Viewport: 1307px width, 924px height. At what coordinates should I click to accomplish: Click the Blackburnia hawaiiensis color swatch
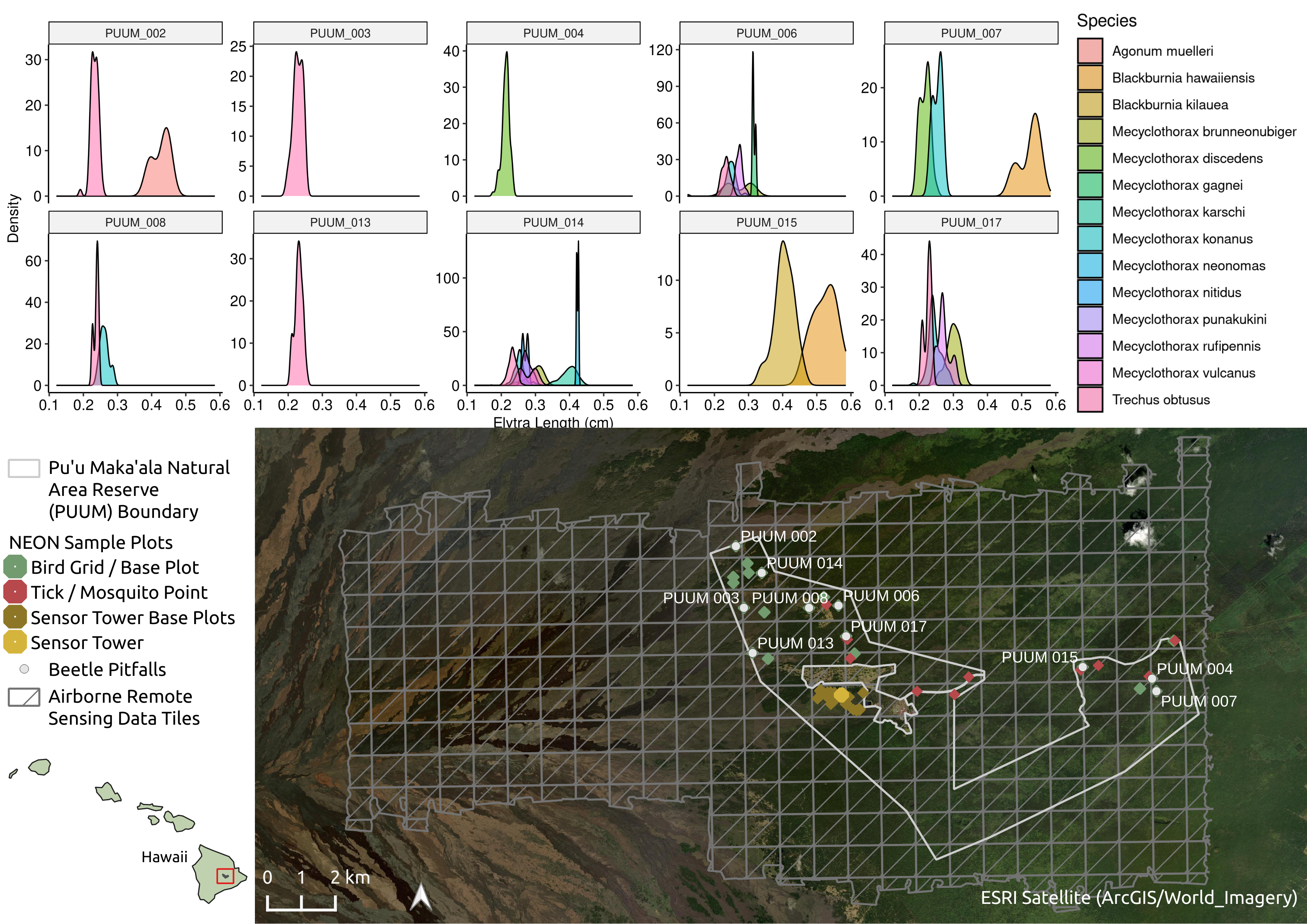(x=1090, y=78)
